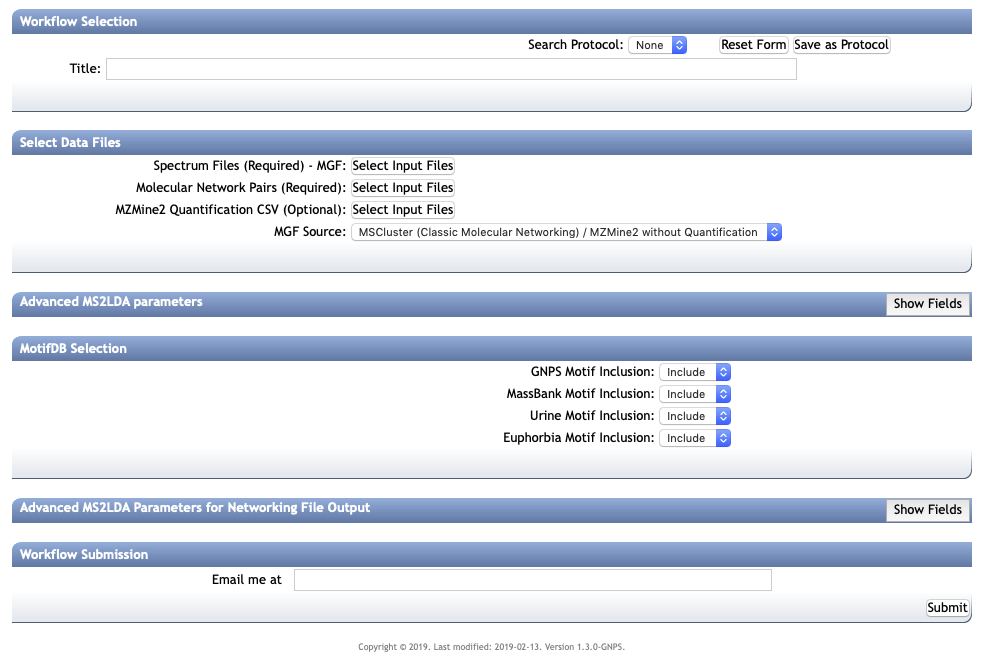992x672 pixels.
Task: Click 'MZMine2 Quantification CSV (Optional):' label
Action: [231, 209]
